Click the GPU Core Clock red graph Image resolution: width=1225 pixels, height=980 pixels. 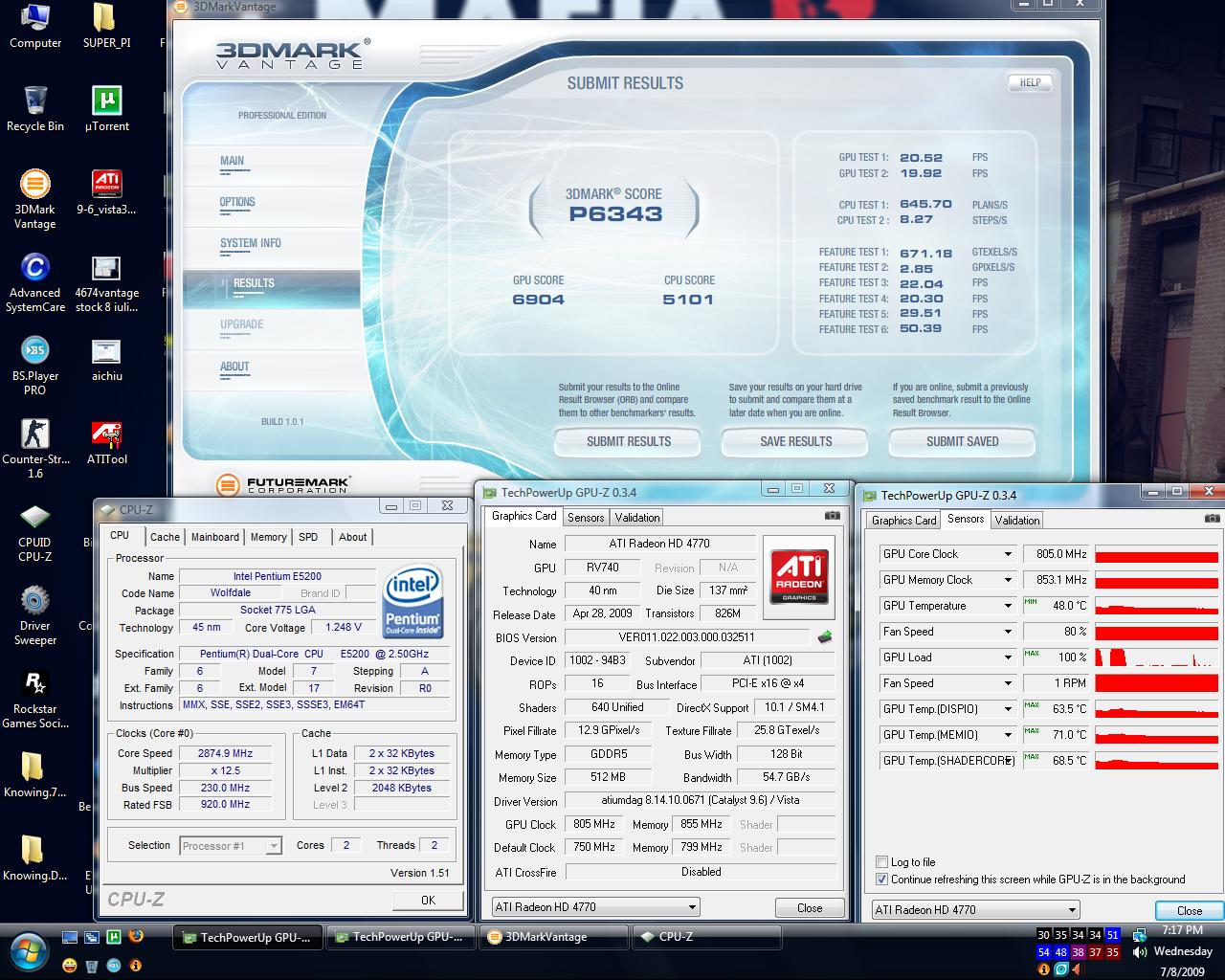pyautogui.click(x=1158, y=554)
